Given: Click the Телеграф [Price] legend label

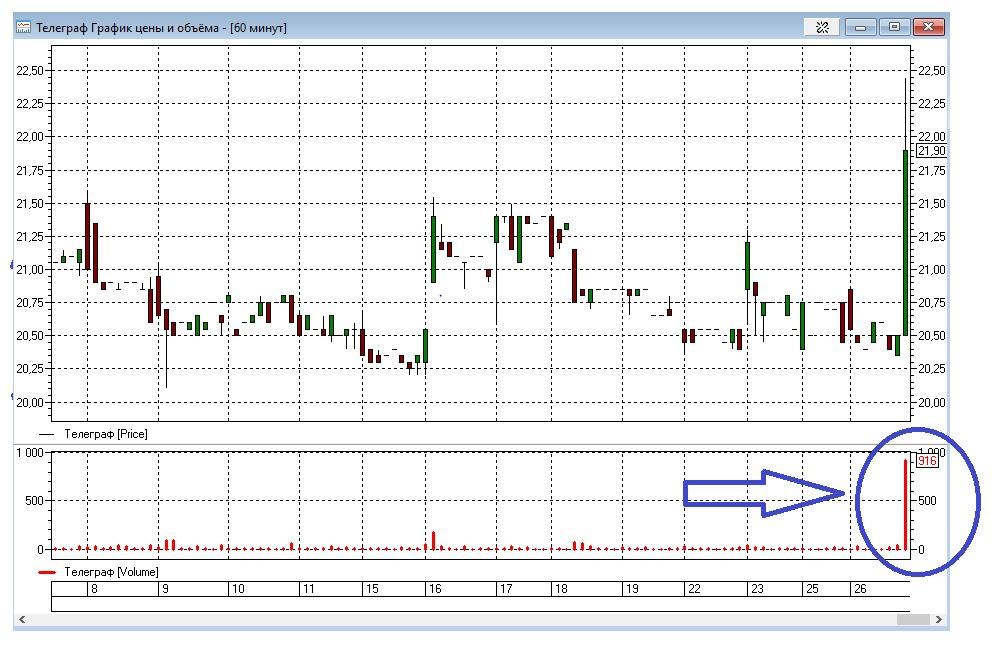Looking at the screenshot, I should point(105,434).
